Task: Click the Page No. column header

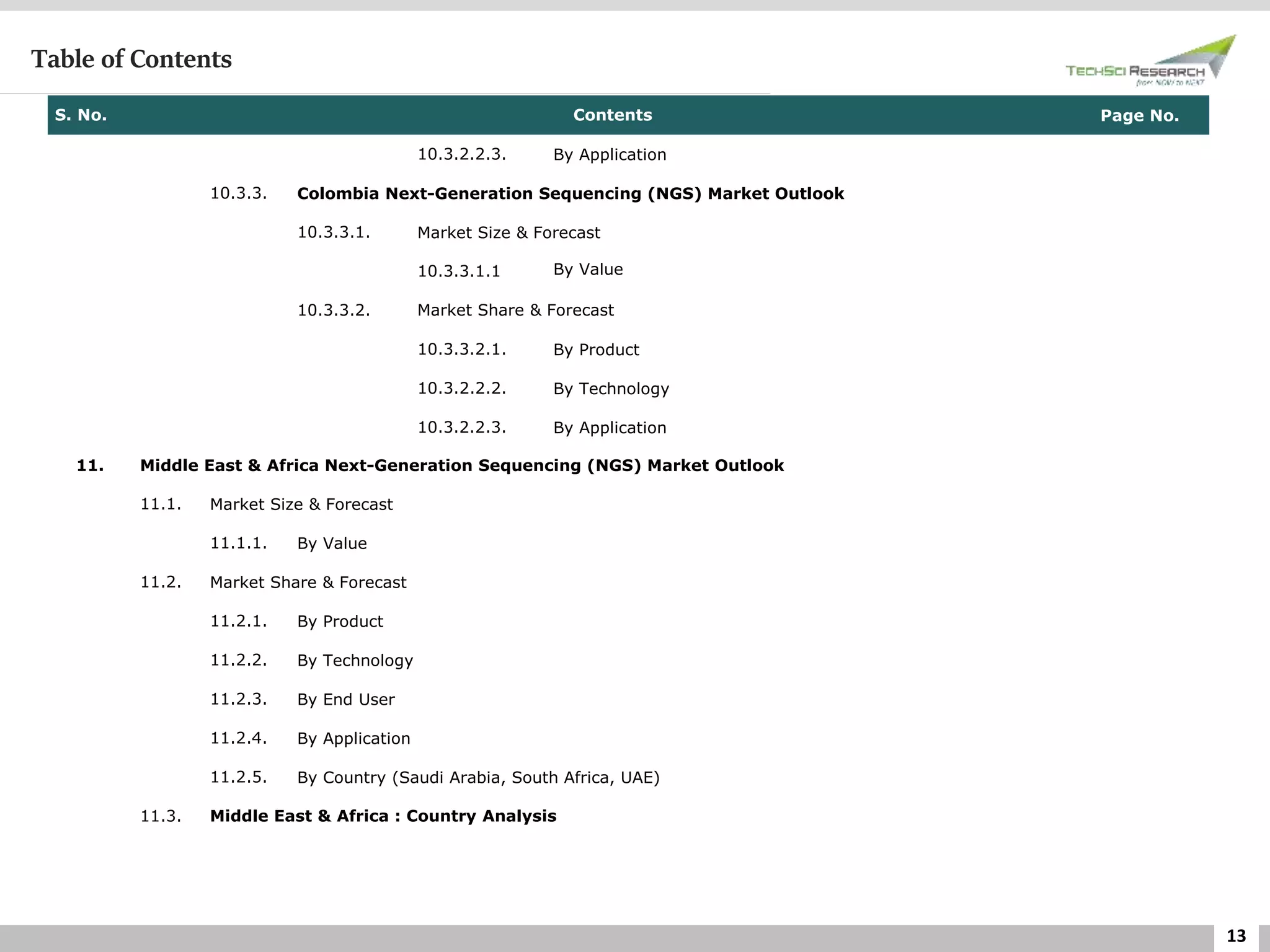Action: 1139,116
